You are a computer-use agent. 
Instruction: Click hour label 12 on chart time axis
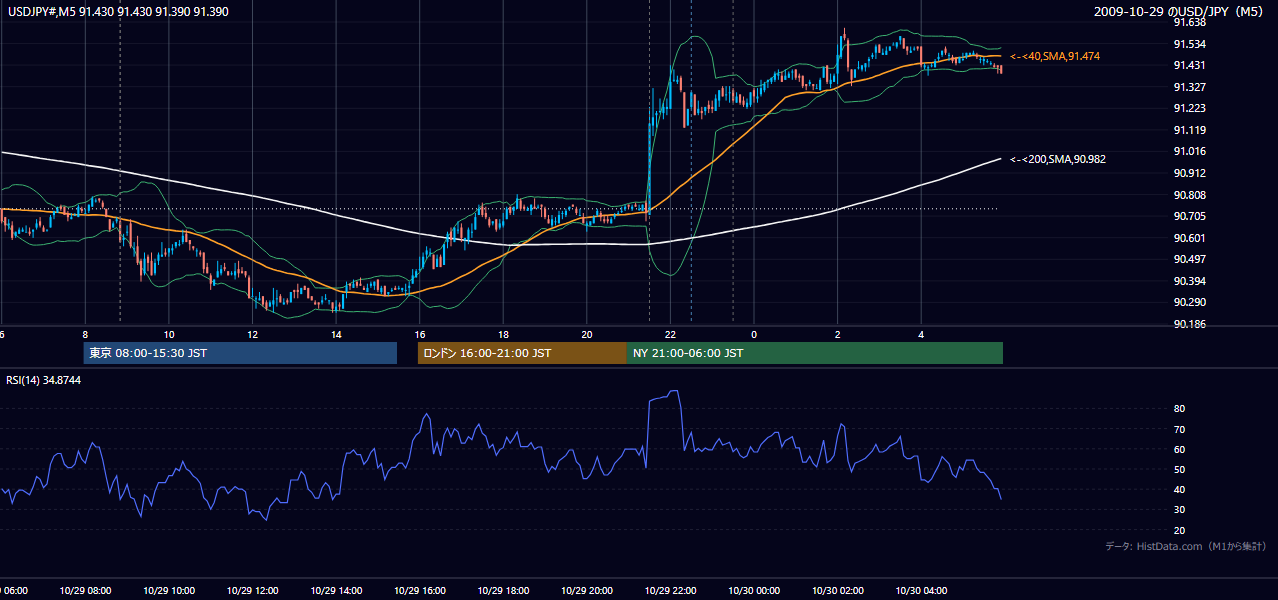(x=253, y=334)
